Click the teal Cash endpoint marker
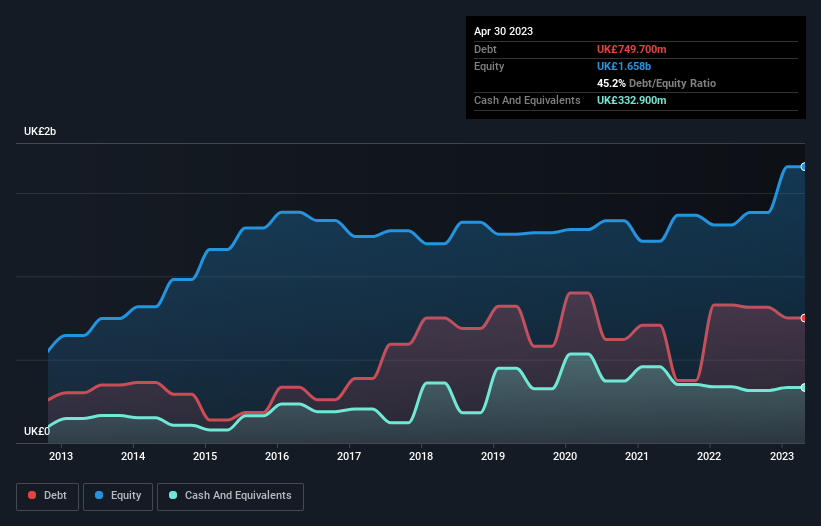The image size is (821, 526). (x=804, y=388)
